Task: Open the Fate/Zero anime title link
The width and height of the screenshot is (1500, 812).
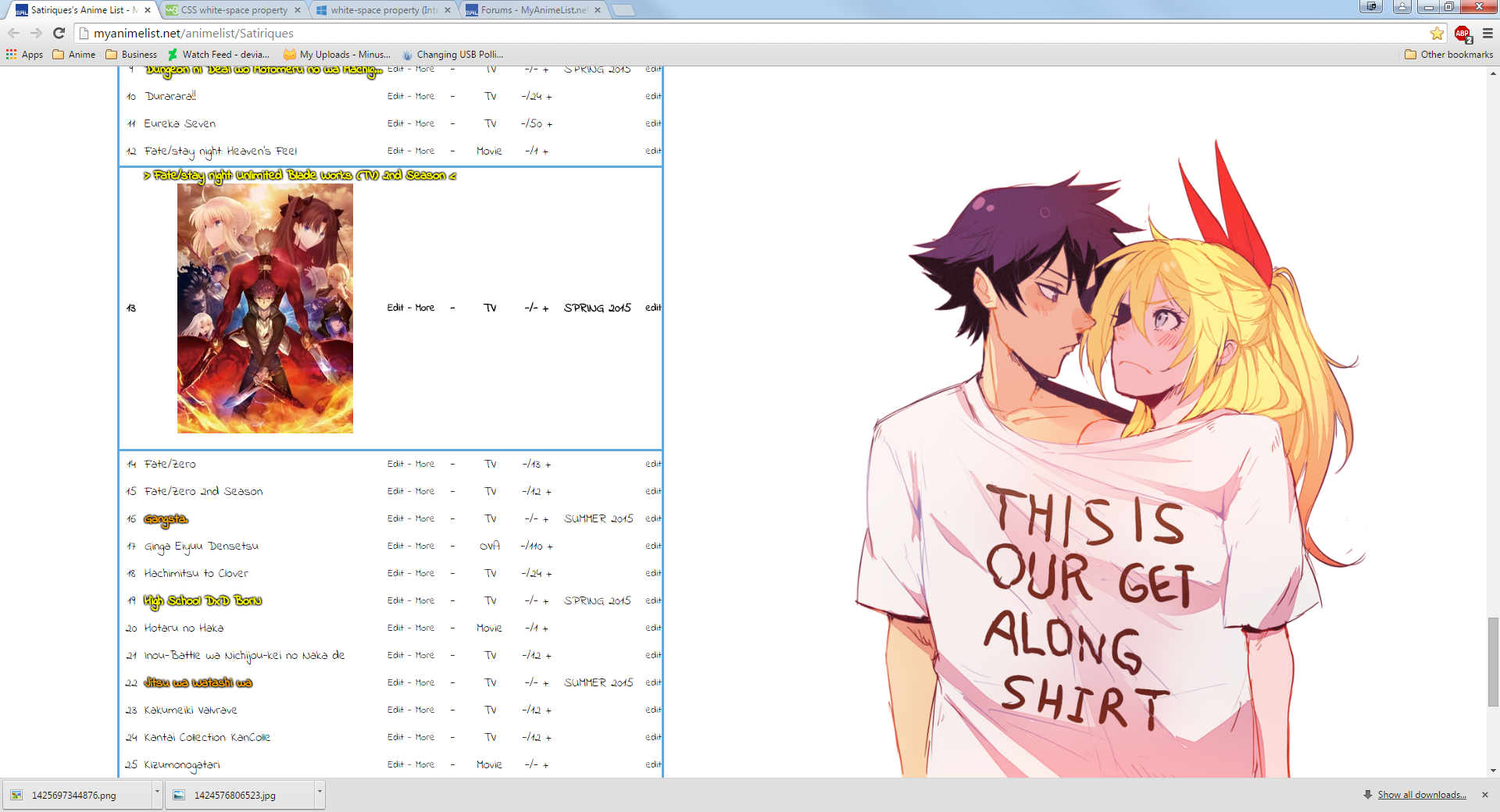Action: click(x=170, y=464)
